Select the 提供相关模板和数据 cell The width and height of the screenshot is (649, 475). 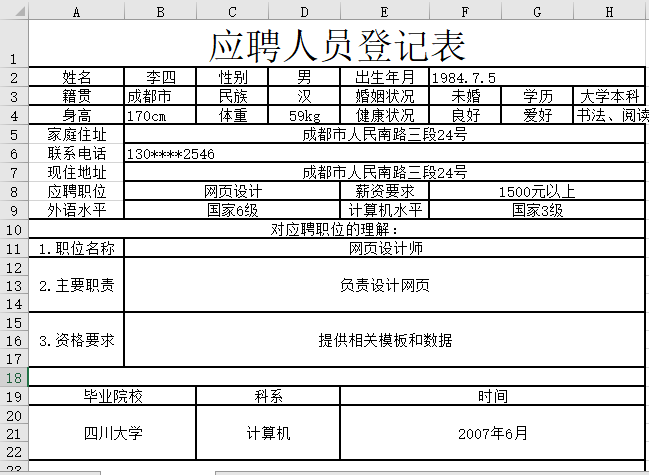pos(384,340)
